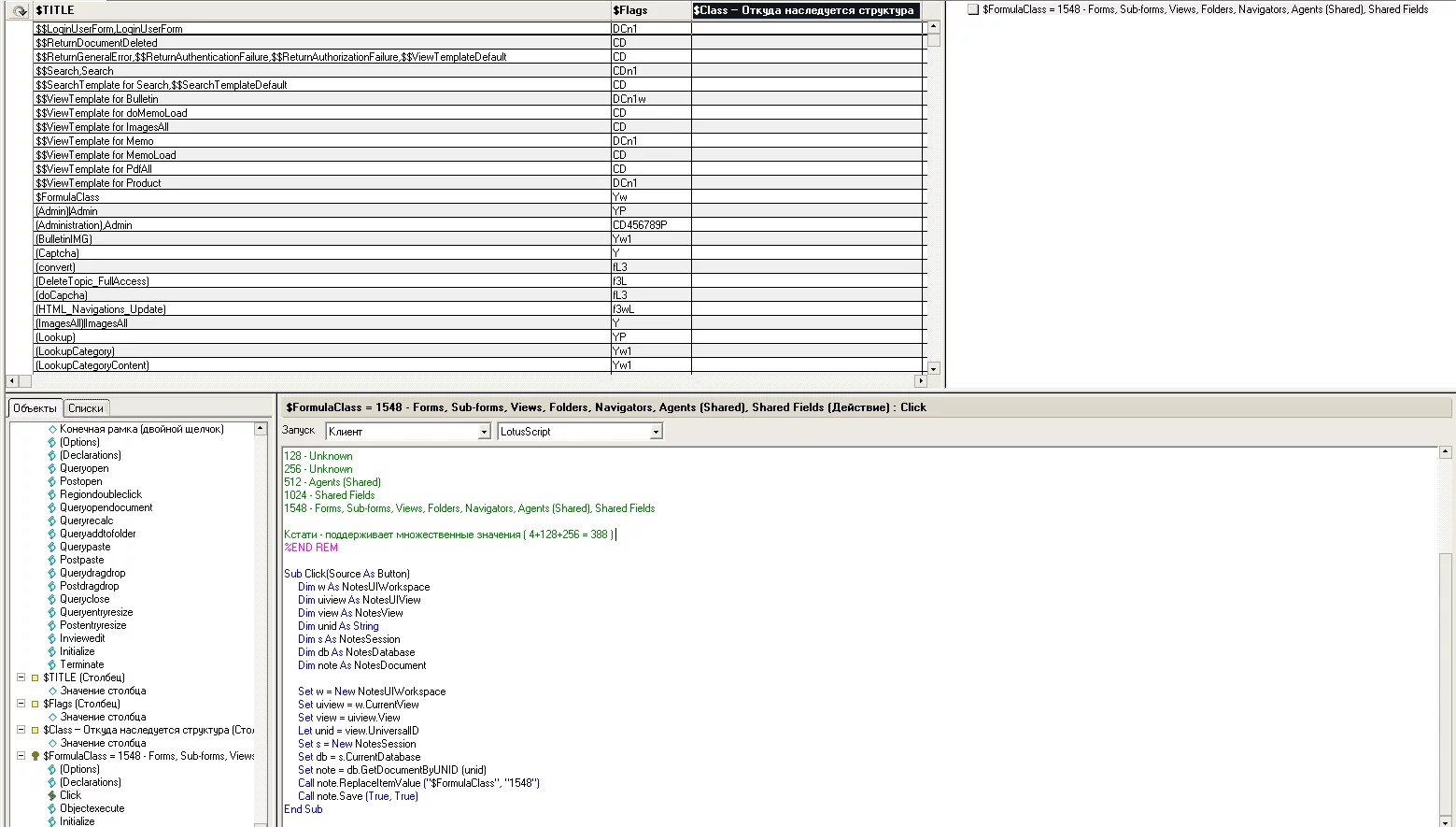The height and width of the screenshot is (827, 1456).
Task: Click the $Class column header
Action: (805, 10)
